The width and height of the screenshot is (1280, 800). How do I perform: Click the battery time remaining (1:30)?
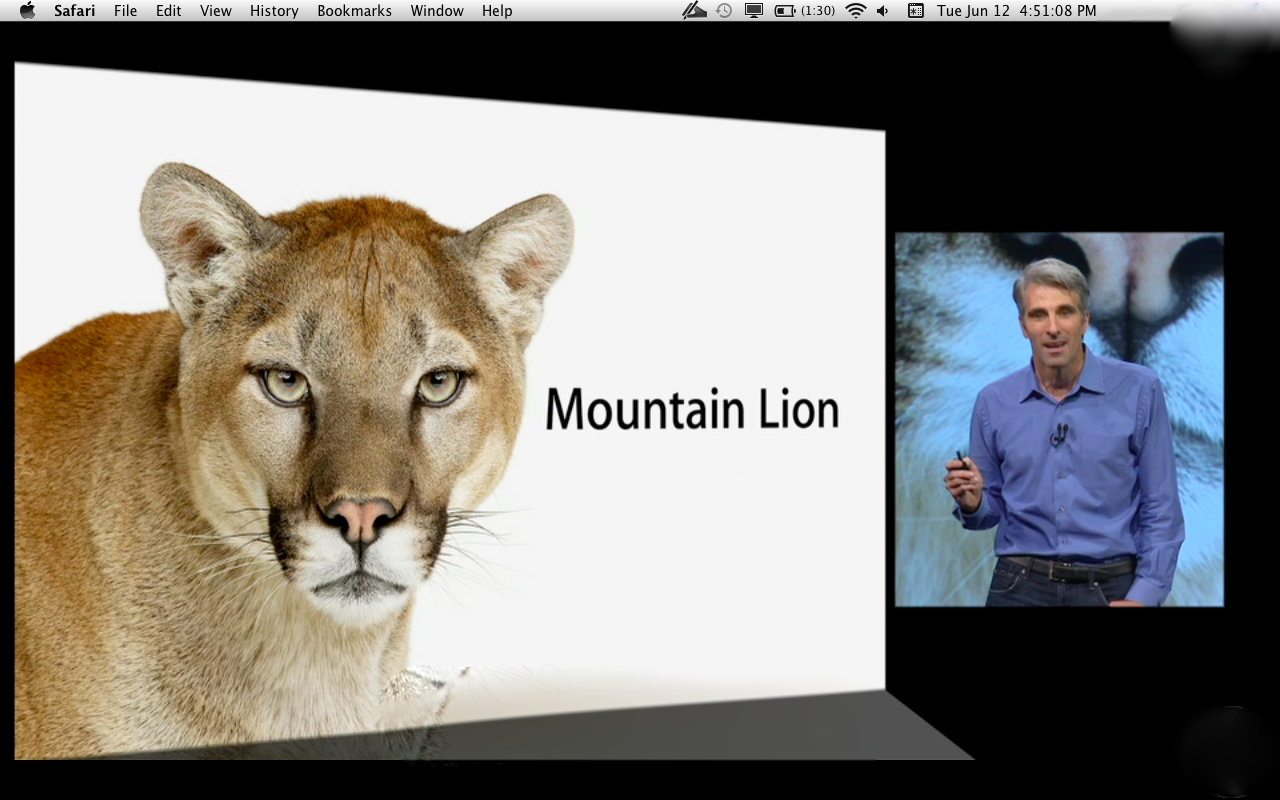[x=818, y=11]
